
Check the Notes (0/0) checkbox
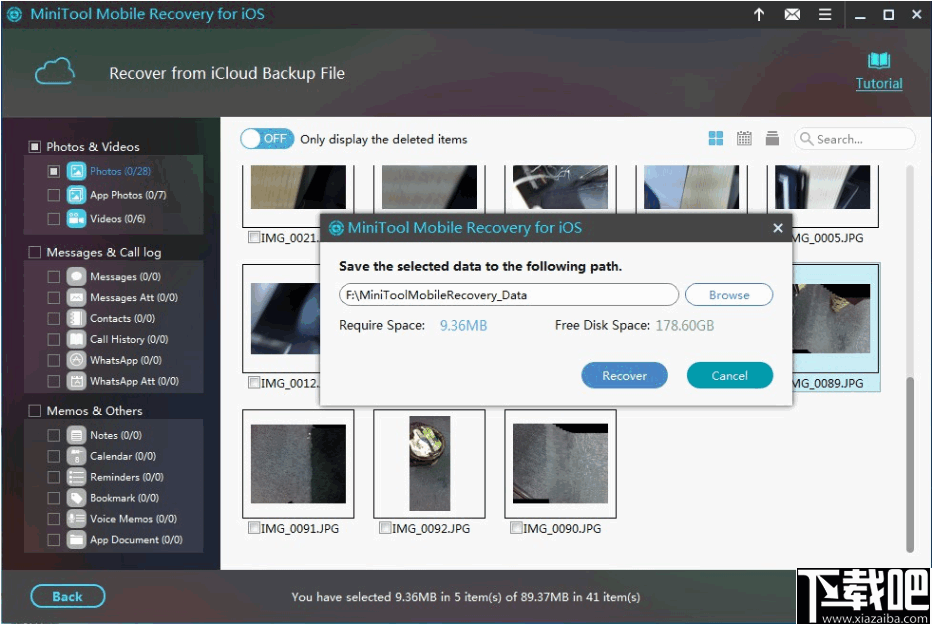[53, 435]
